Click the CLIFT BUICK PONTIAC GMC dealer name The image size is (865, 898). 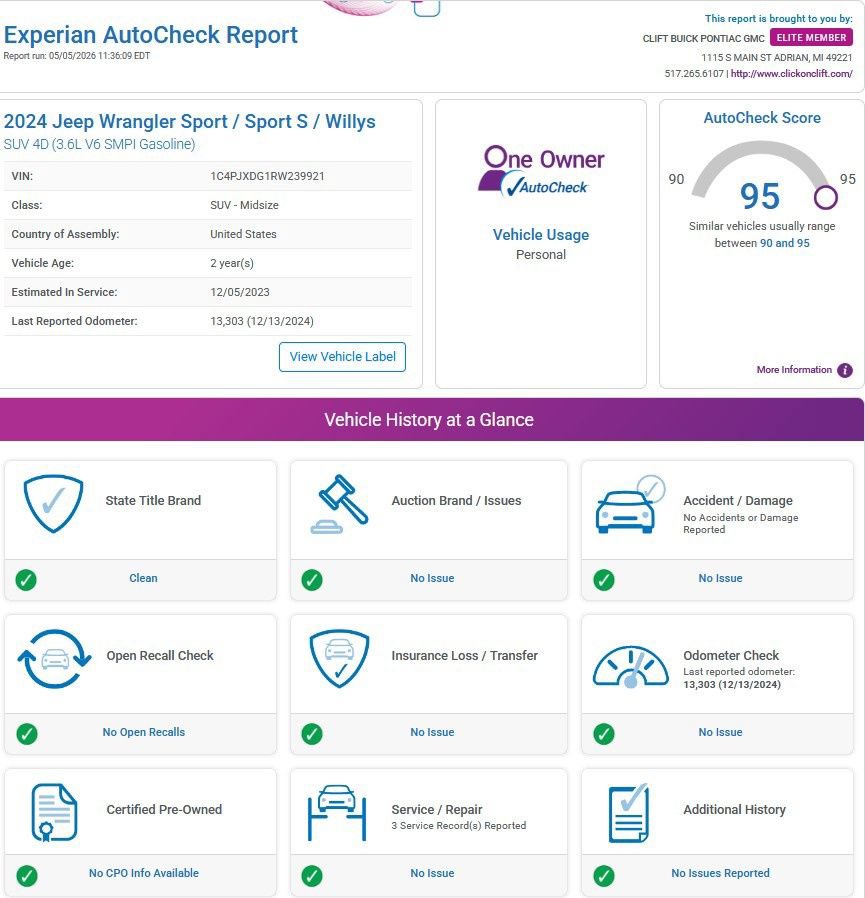(x=703, y=38)
